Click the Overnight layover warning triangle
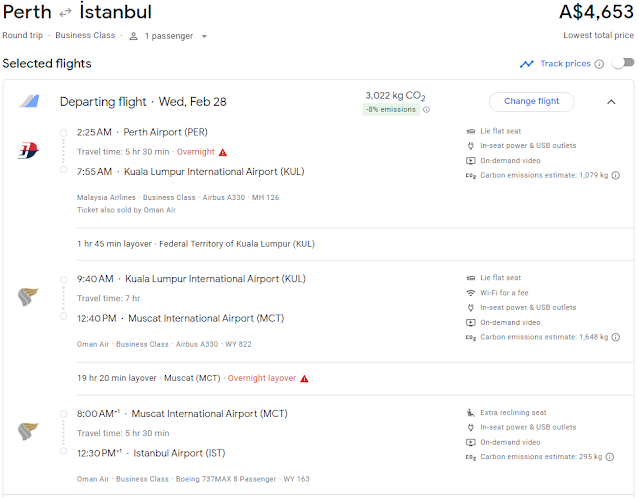The image size is (639, 498). click(x=304, y=379)
